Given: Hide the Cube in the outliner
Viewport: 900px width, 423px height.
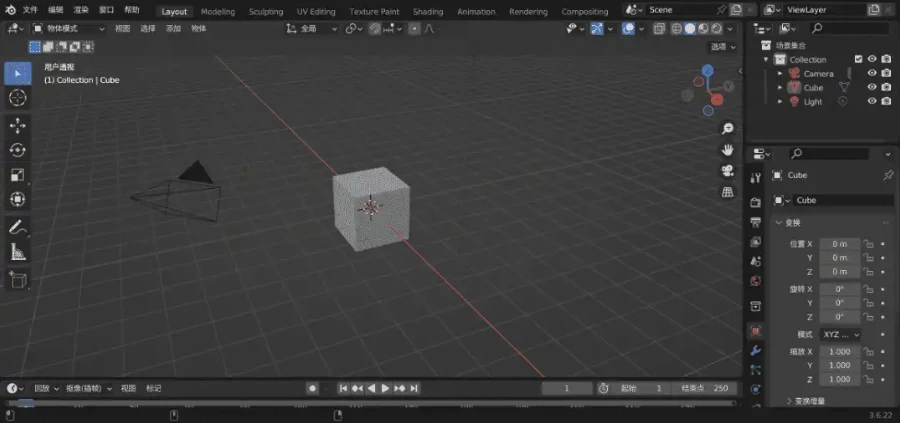Looking at the screenshot, I should [872, 87].
